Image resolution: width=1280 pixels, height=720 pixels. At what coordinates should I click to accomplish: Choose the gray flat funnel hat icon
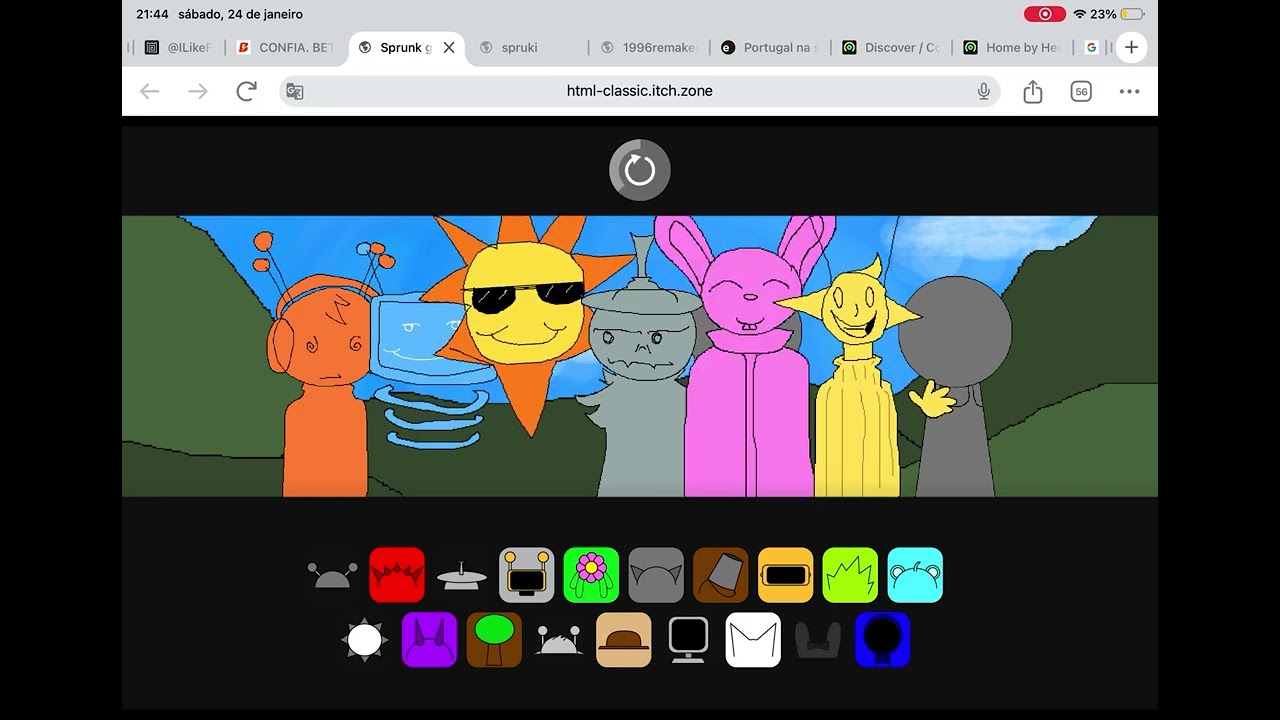click(462, 575)
